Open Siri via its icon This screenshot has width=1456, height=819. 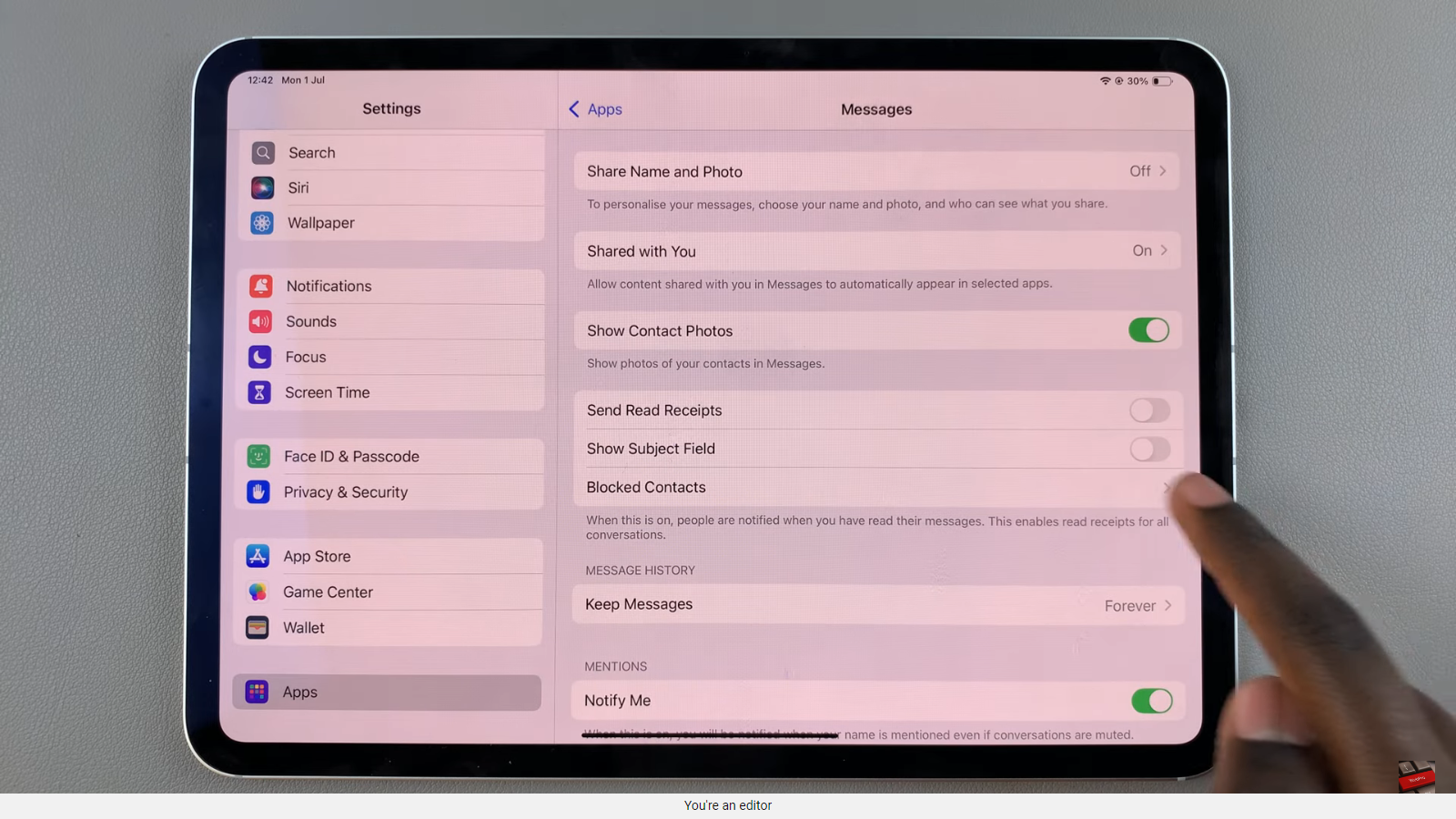pos(263,187)
